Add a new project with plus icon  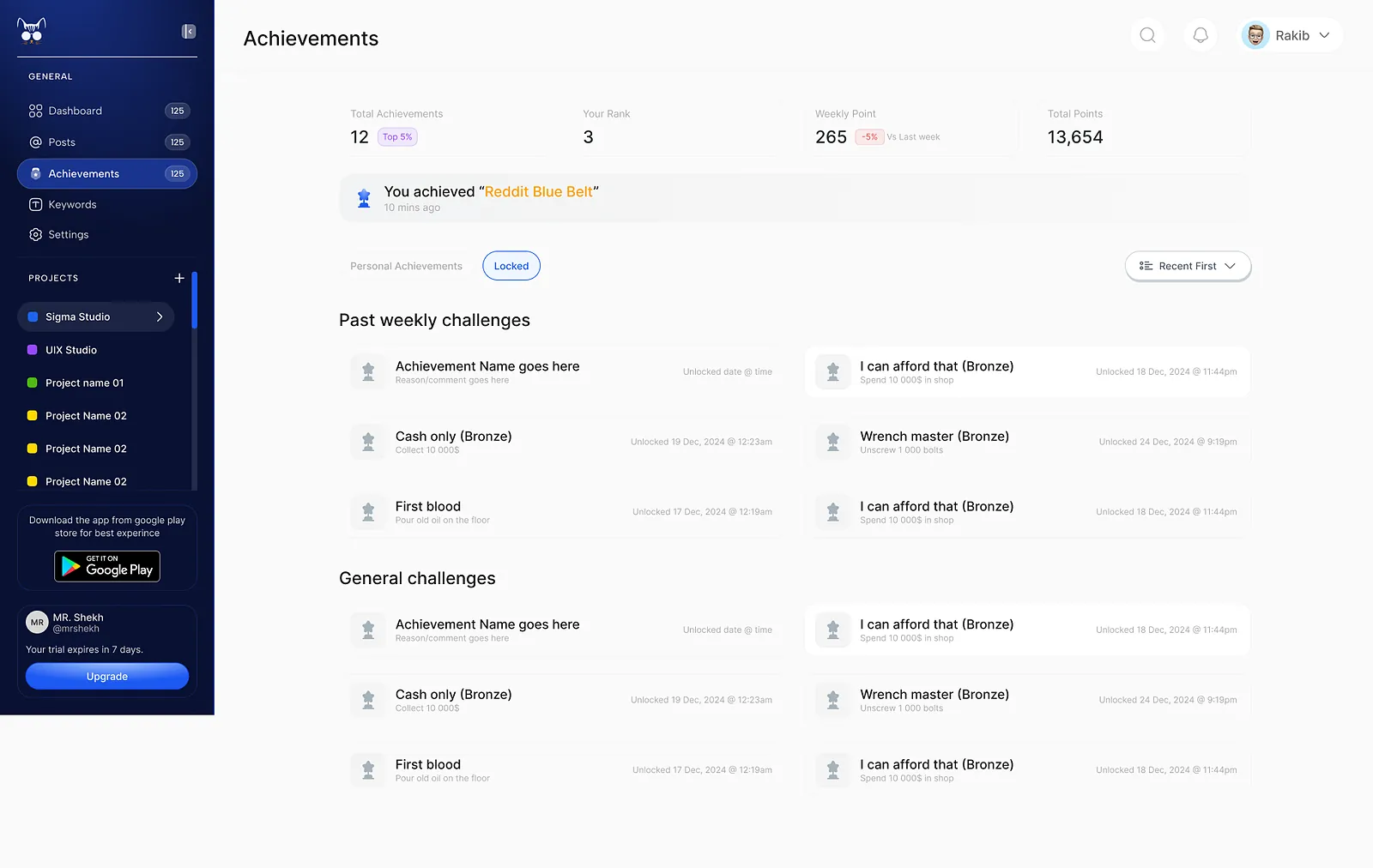point(179,278)
